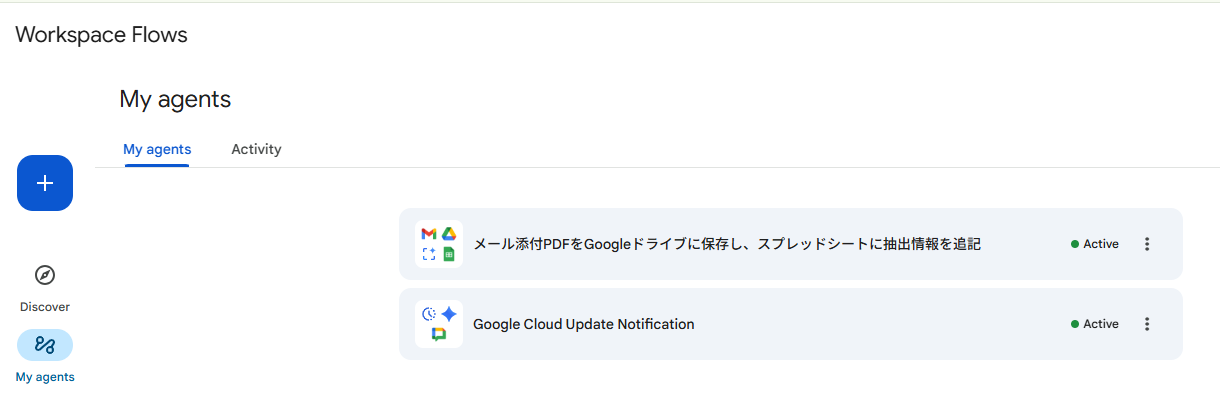Click the Workspace Flows title
Screen dimensions: 1220x410
pyautogui.click(x=101, y=35)
